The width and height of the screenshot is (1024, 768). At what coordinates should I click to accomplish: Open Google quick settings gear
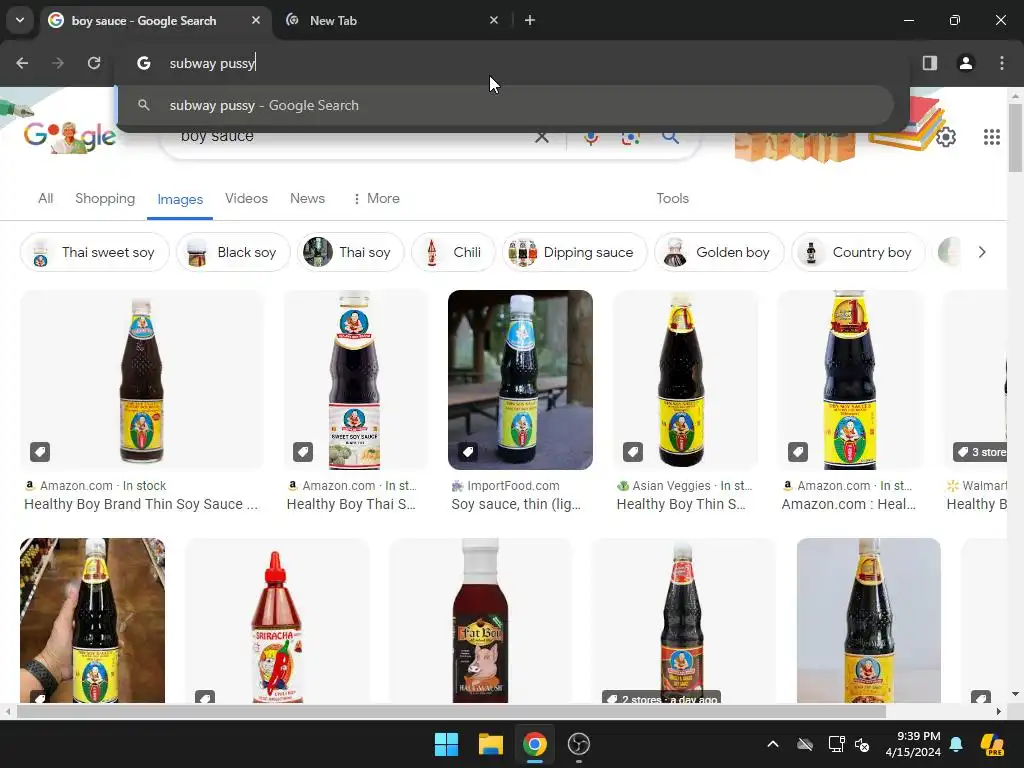pos(946,136)
